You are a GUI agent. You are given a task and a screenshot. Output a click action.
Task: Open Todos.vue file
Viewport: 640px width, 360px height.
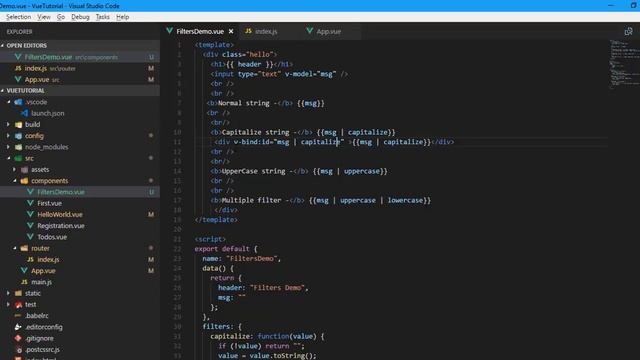[x=52, y=237]
